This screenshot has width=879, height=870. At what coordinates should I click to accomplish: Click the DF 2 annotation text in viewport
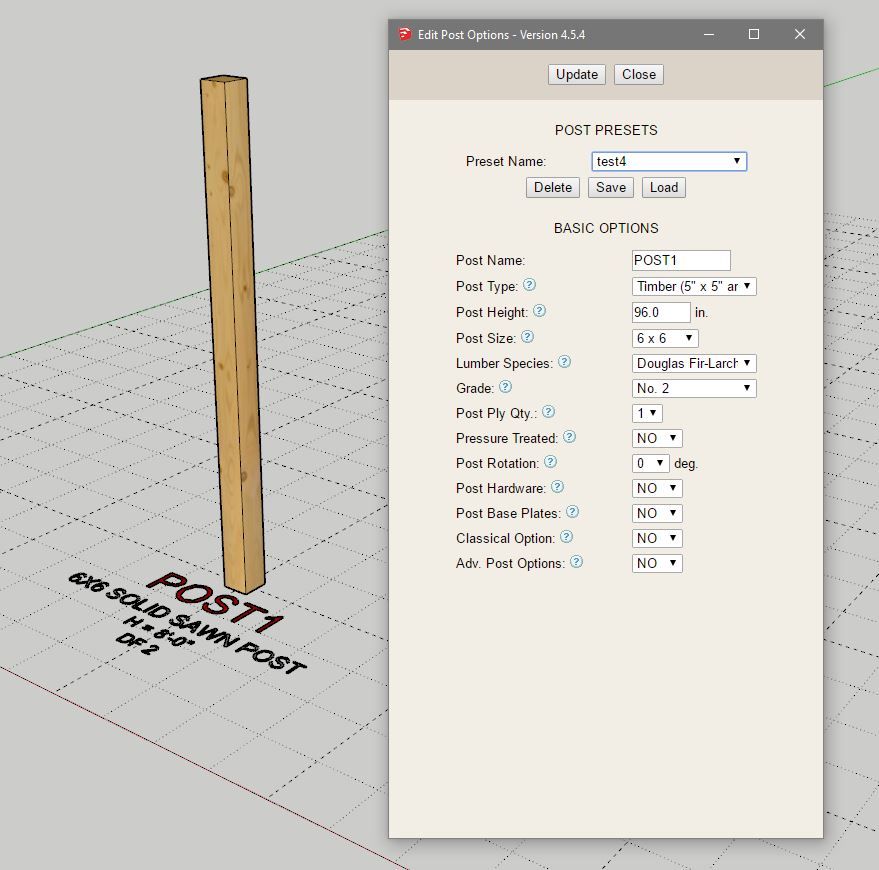coord(137,645)
